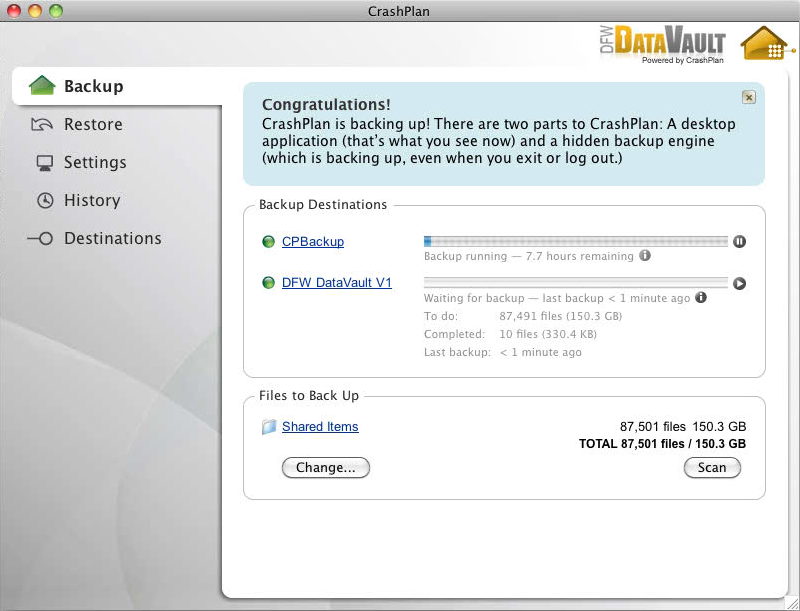This screenshot has height=611, width=800.
Task: Click the DFW DataVault logo
Action: (662, 44)
